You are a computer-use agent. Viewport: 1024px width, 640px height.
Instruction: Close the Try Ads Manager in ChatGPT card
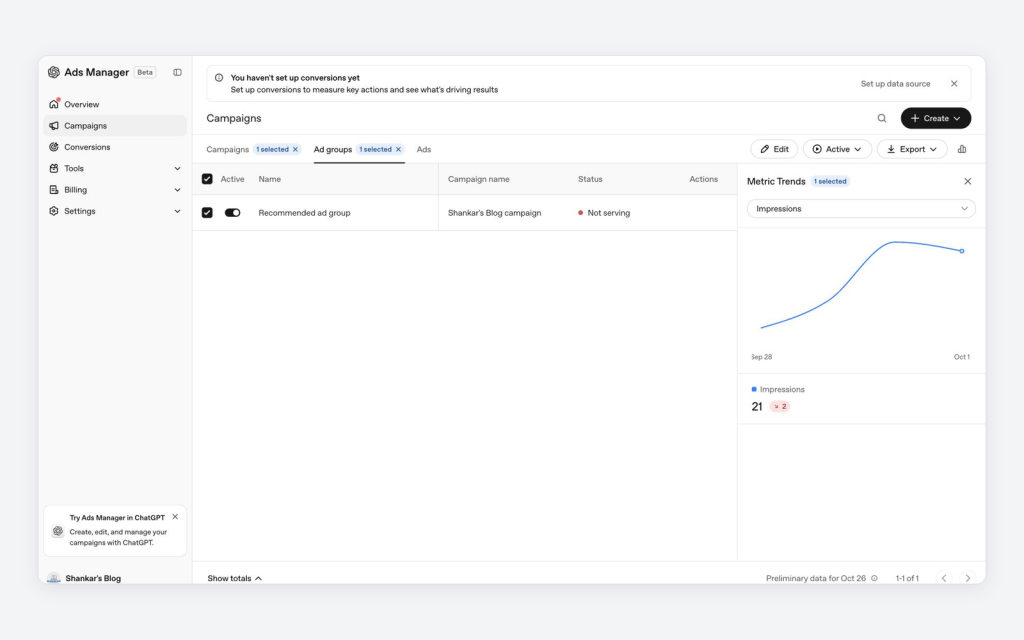click(x=175, y=517)
